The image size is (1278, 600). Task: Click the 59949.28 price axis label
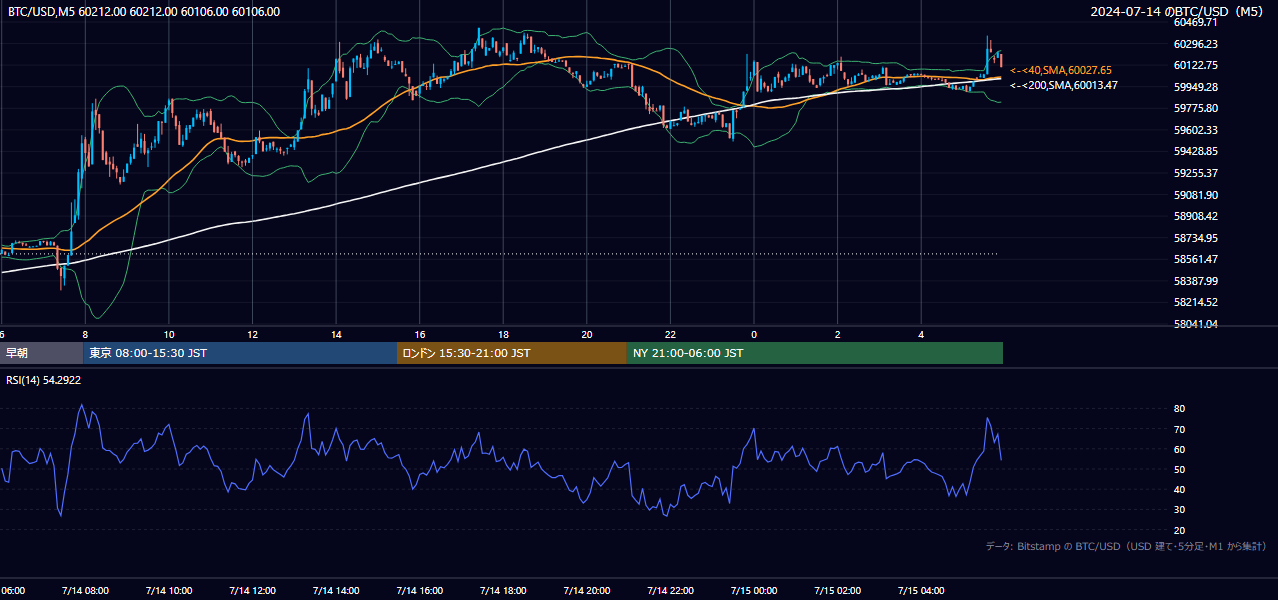[1195, 87]
